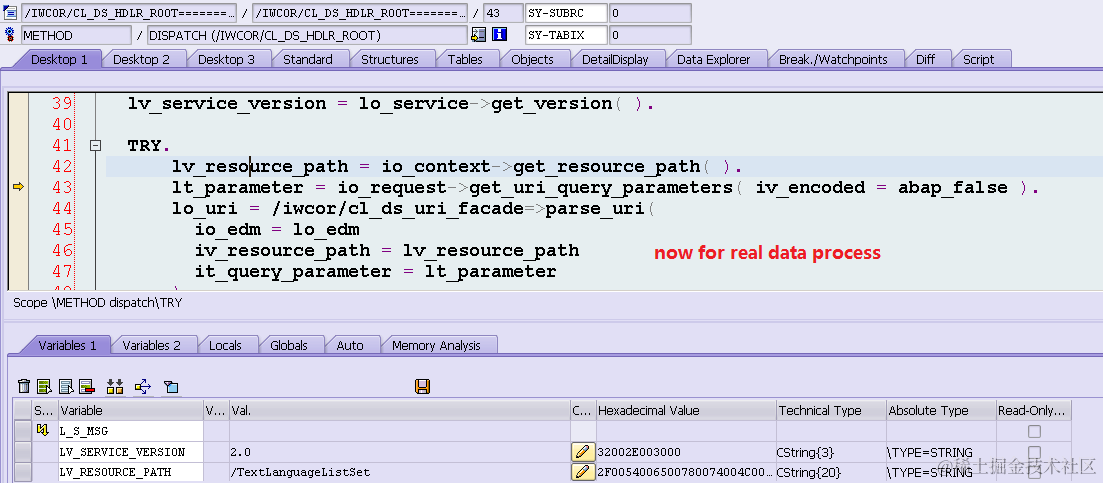The width and height of the screenshot is (1103, 483).
Task: Click the source code document icon at top left
Action: pyautogui.click(x=10, y=13)
